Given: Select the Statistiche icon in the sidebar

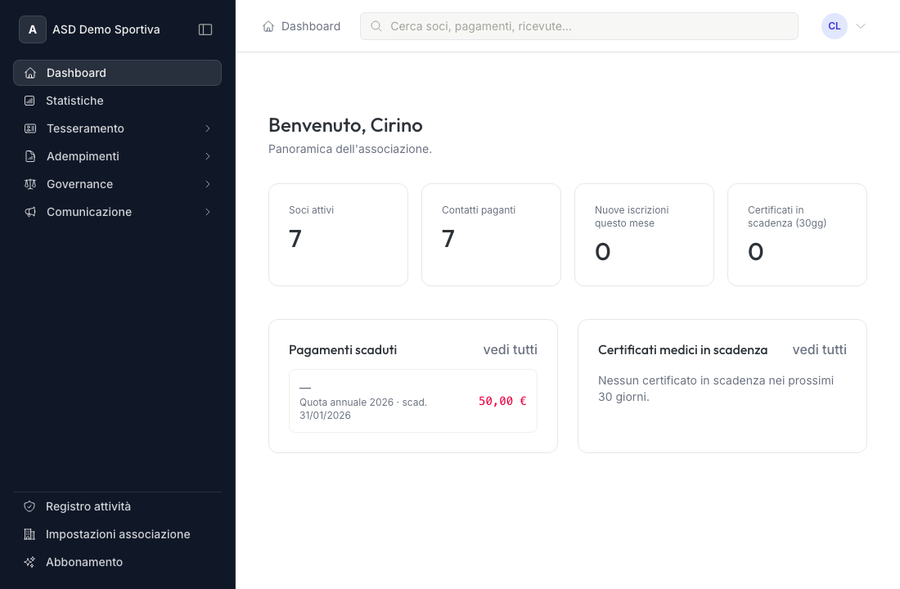Looking at the screenshot, I should [29, 100].
